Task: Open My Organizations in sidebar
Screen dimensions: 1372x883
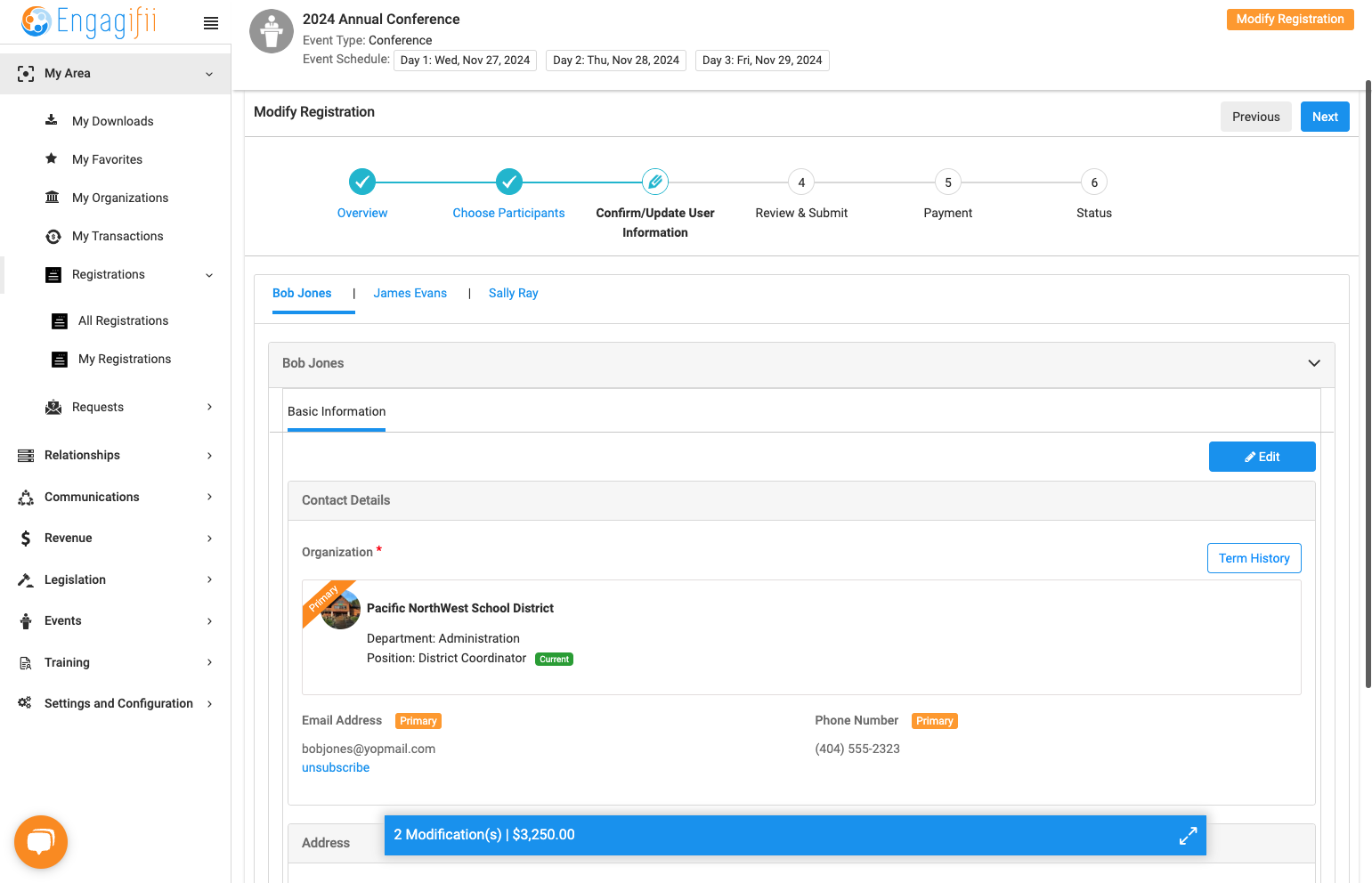Action: (x=120, y=198)
